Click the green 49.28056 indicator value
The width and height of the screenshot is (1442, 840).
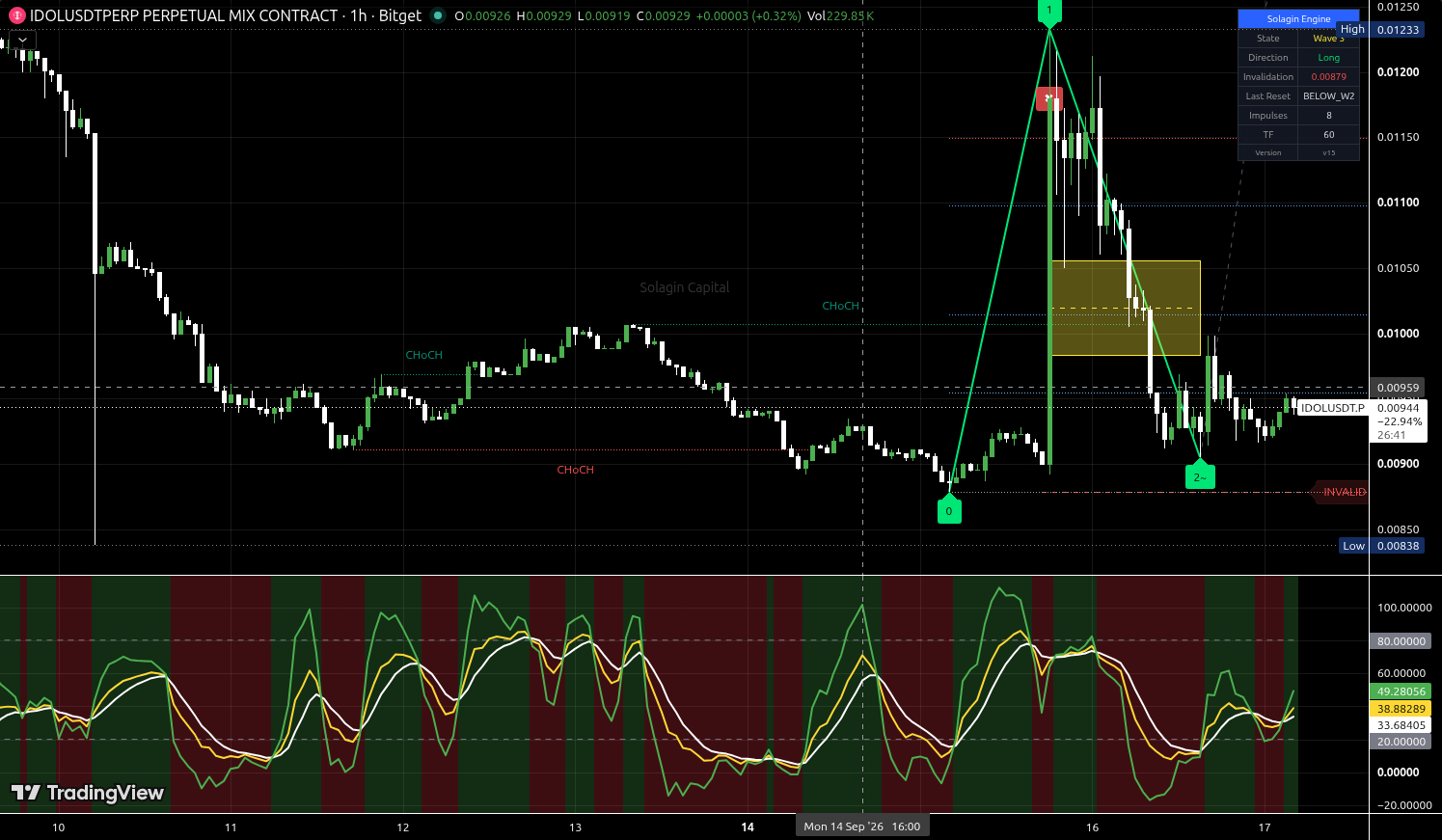(1401, 691)
